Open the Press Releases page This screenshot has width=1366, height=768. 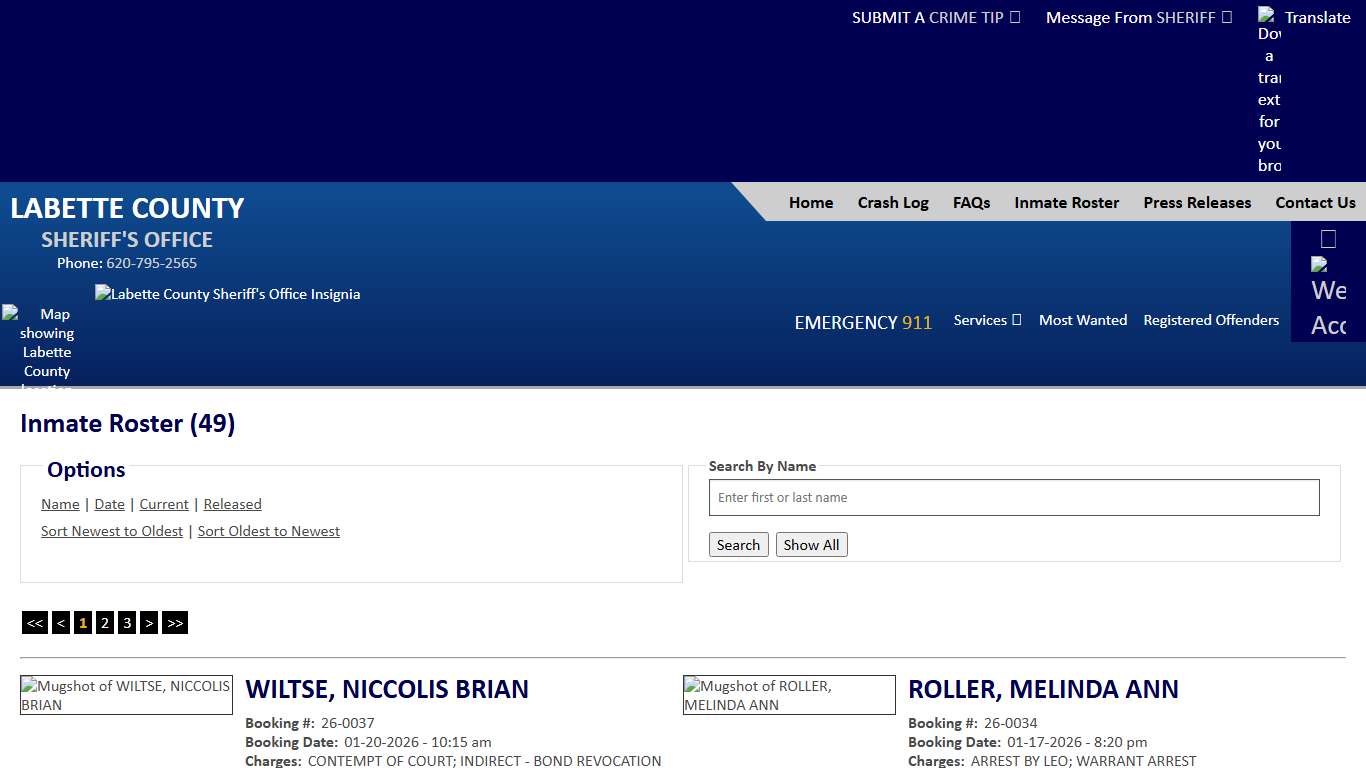(x=1197, y=202)
